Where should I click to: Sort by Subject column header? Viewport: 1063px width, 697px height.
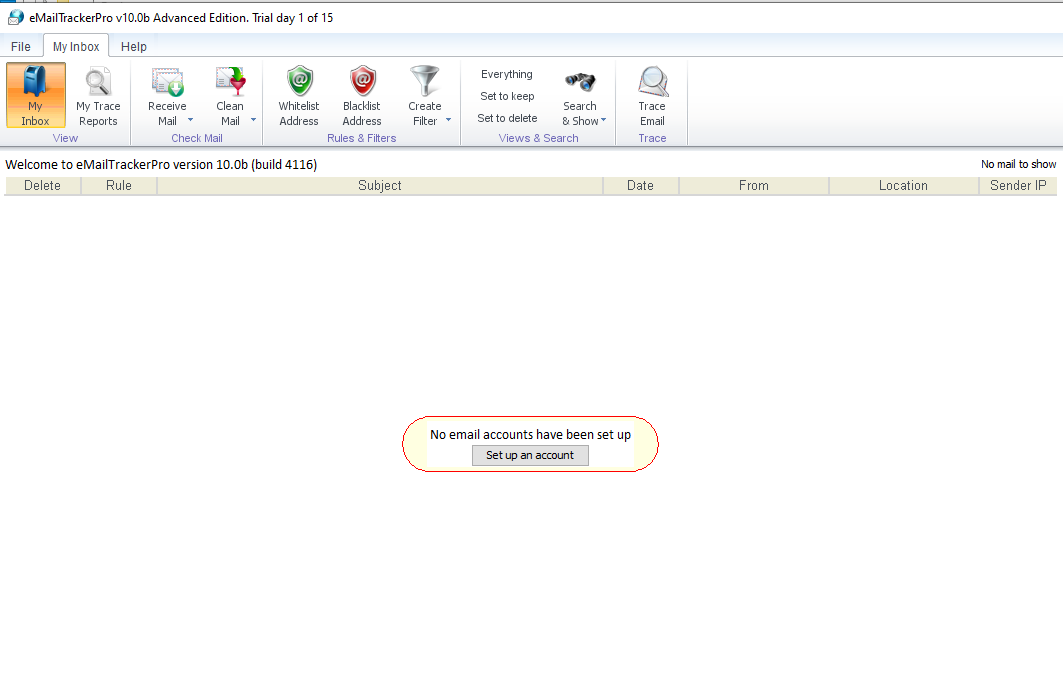tap(380, 186)
